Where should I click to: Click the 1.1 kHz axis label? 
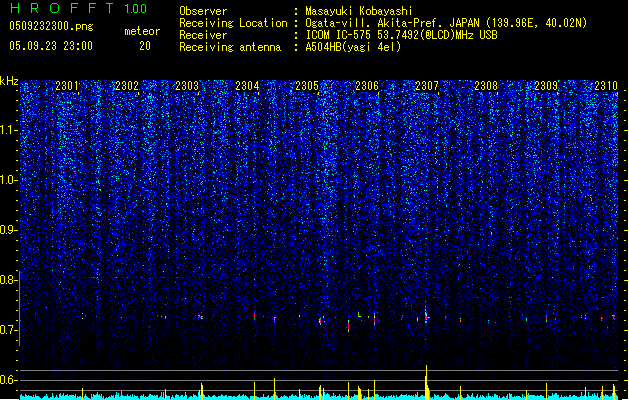tap(9, 130)
